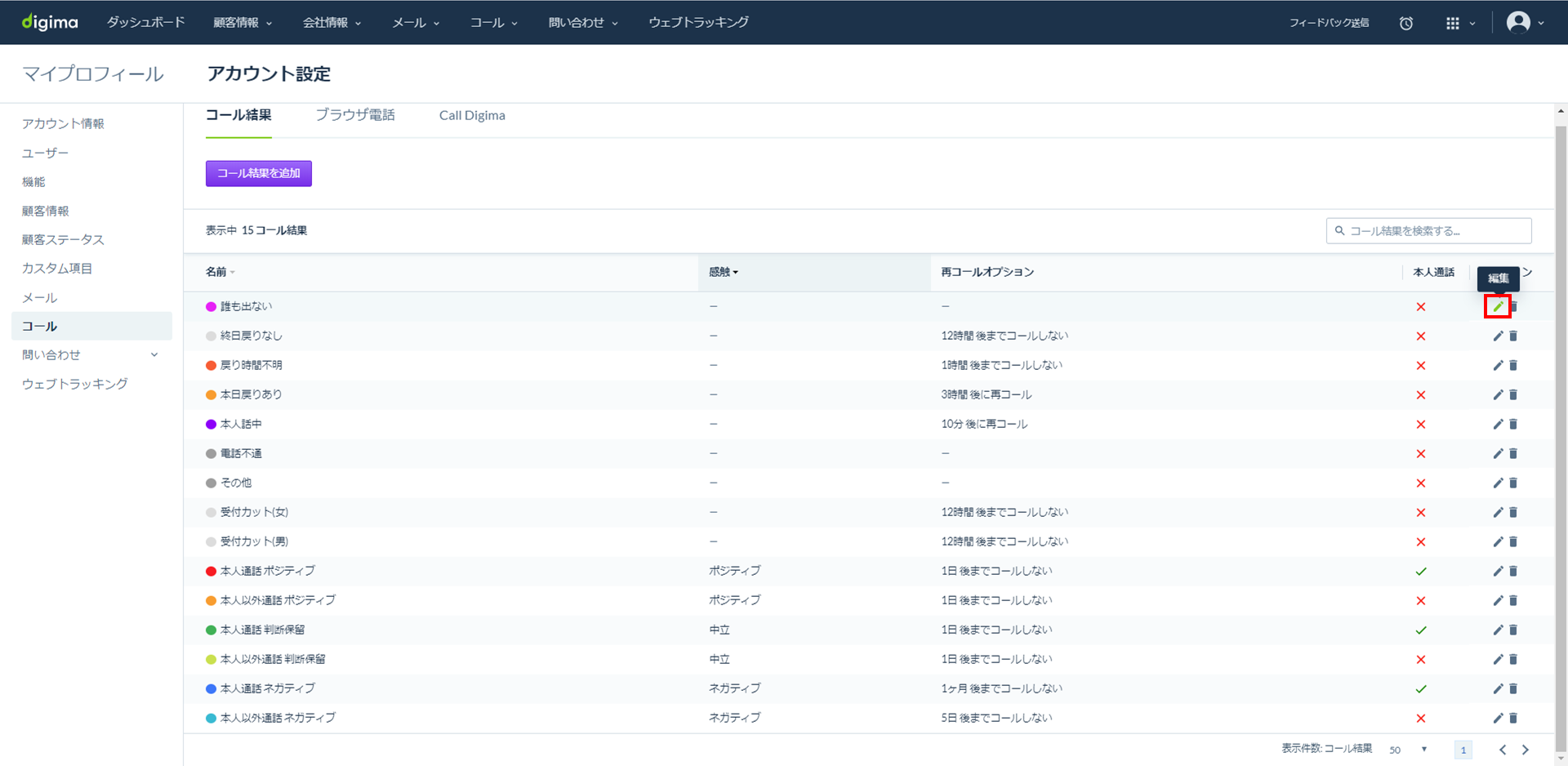The width and height of the screenshot is (1568, 766).
Task: Click the page 1 pagination button
Action: pyautogui.click(x=1463, y=750)
